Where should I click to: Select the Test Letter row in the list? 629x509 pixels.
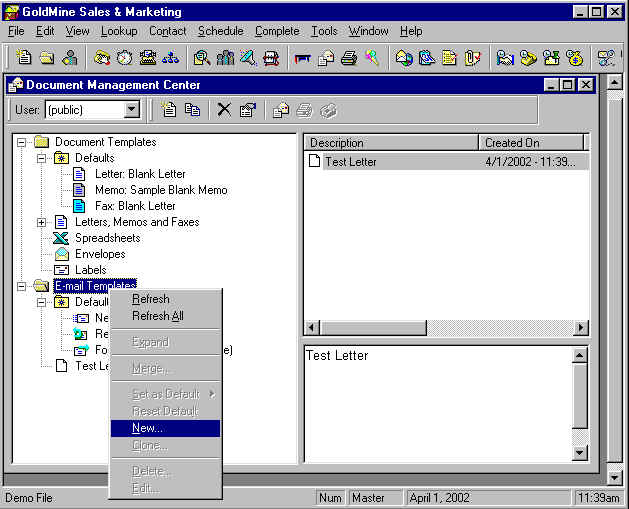[447, 162]
